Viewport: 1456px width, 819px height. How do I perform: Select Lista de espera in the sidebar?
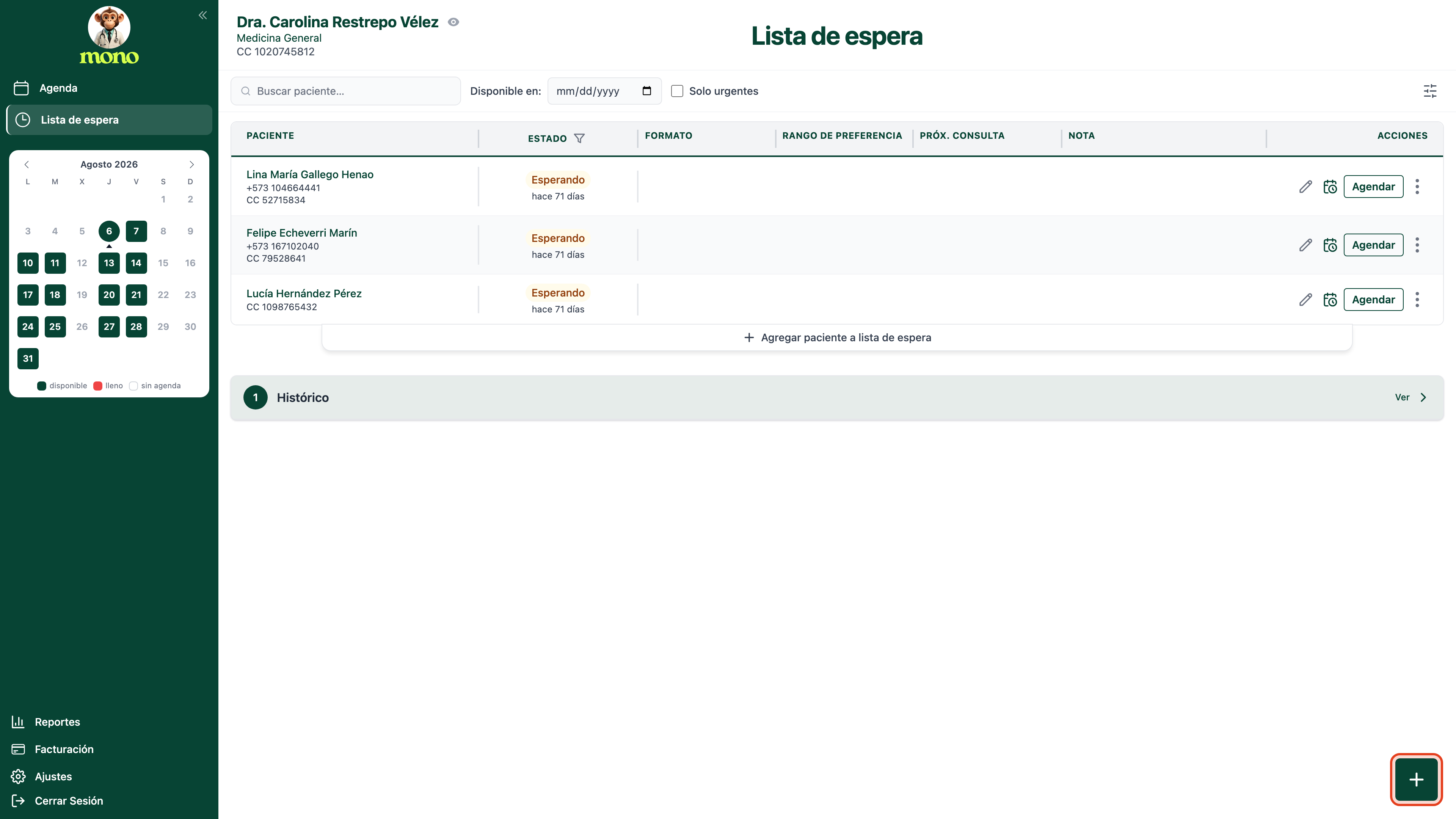pyautogui.click(x=109, y=120)
